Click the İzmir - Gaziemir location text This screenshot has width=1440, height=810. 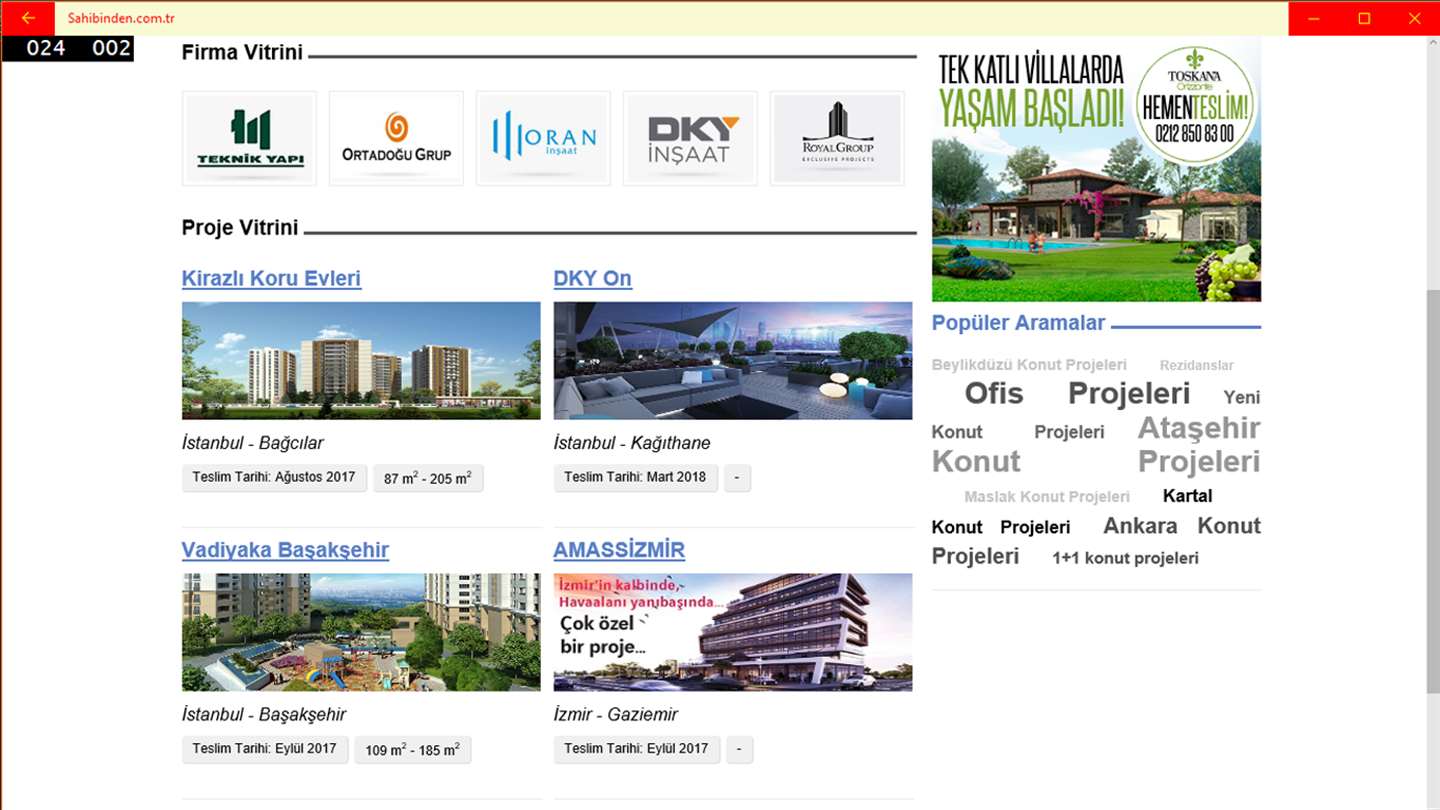click(616, 715)
